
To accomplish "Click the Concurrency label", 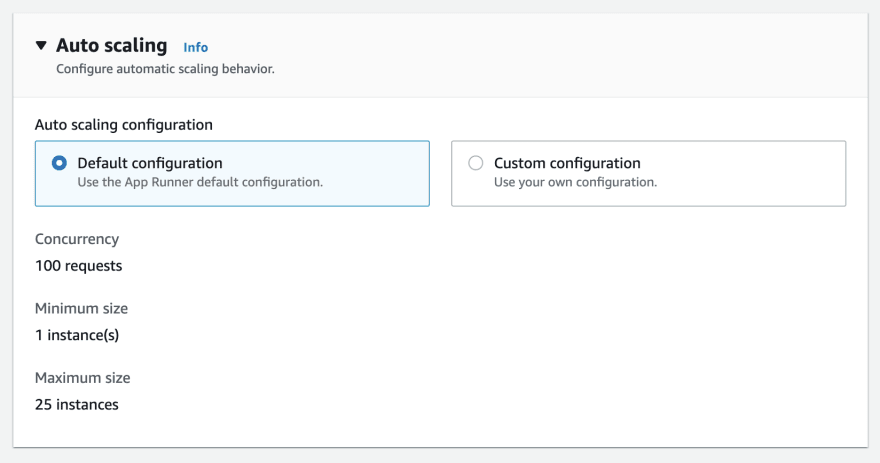I will (77, 239).
